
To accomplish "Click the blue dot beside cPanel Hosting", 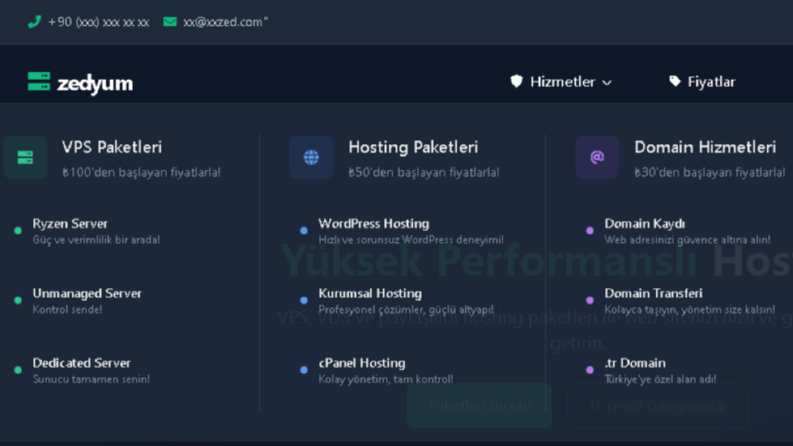I will [304, 370].
